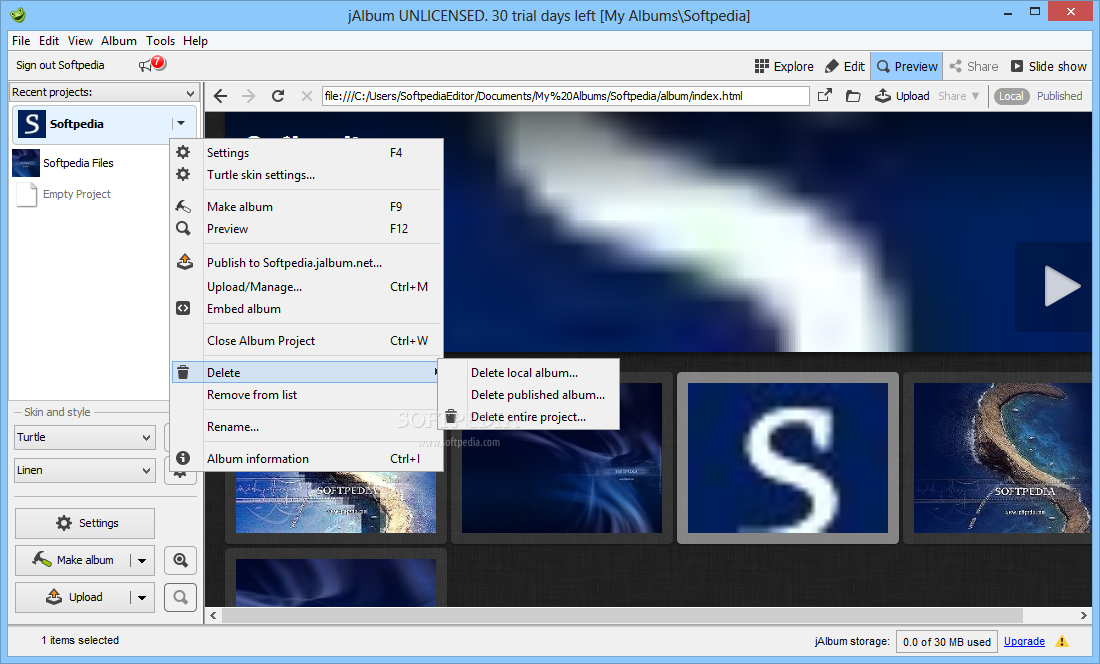The width and height of the screenshot is (1100, 664).
Task: Open the Help menu
Action: click(x=196, y=41)
